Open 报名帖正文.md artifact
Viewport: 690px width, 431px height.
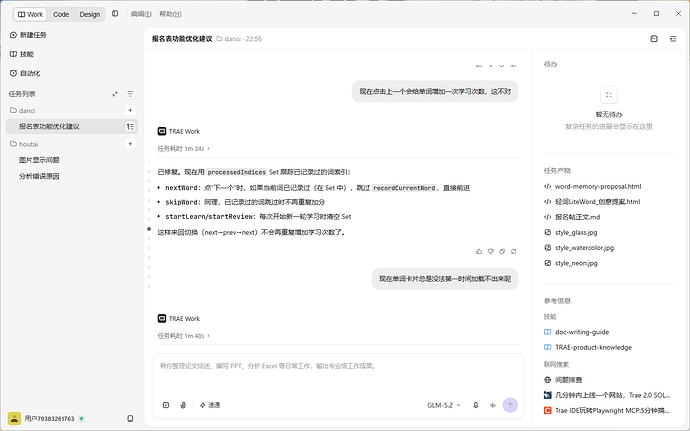click(x=572, y=217)
